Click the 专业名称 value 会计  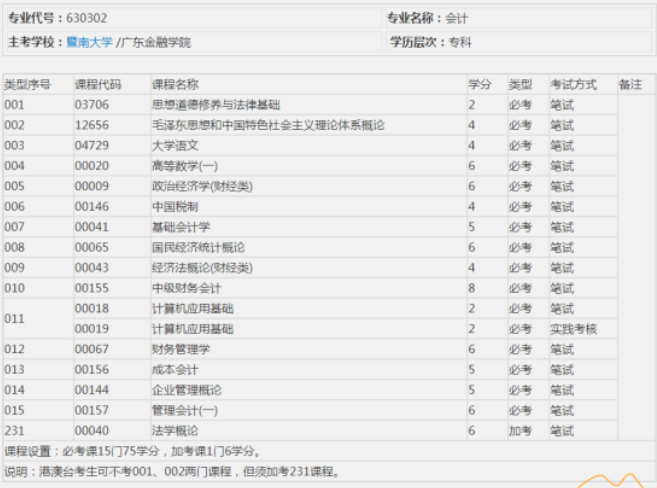click(456, 18)
